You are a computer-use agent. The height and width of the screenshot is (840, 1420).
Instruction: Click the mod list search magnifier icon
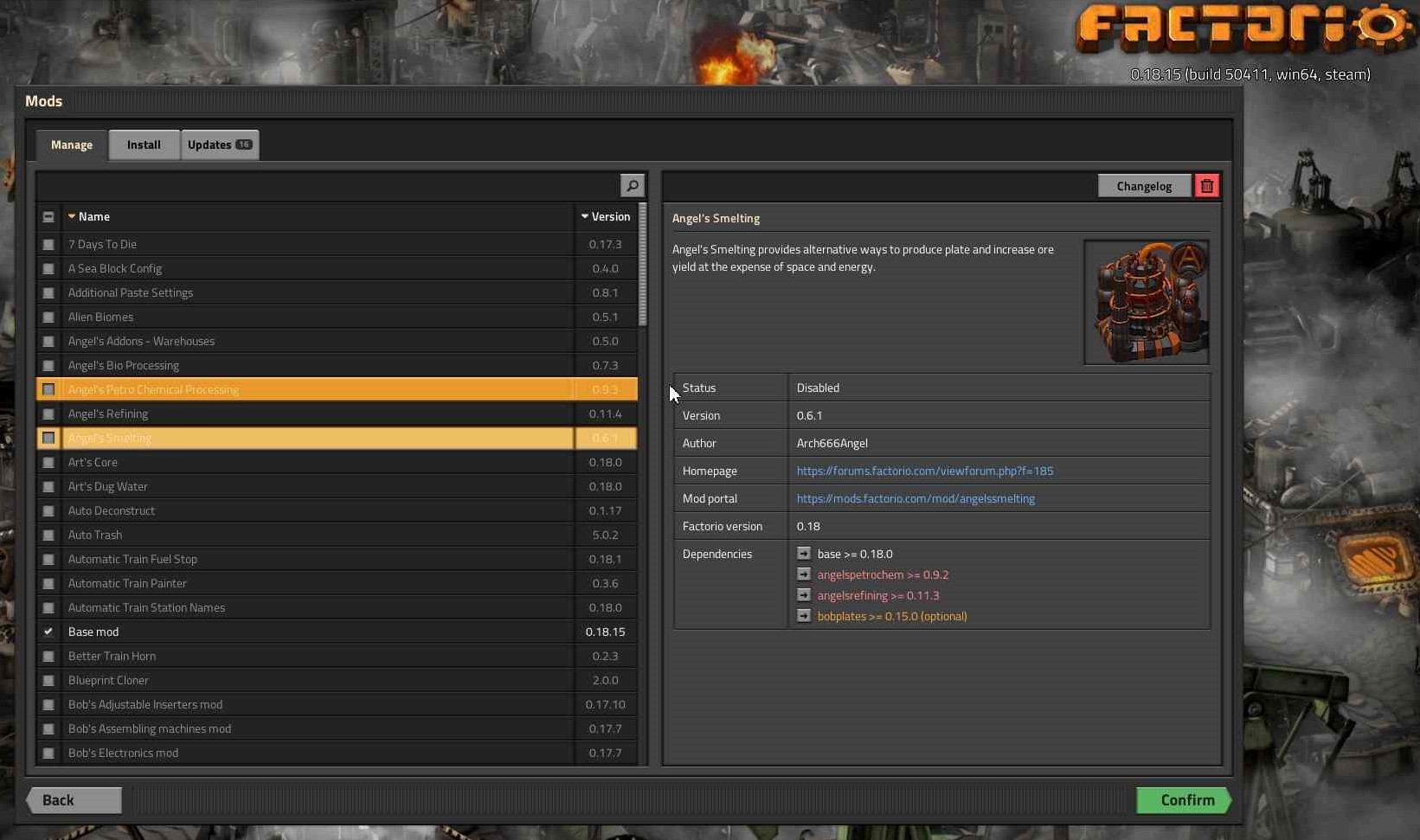[x=633, y=185]
